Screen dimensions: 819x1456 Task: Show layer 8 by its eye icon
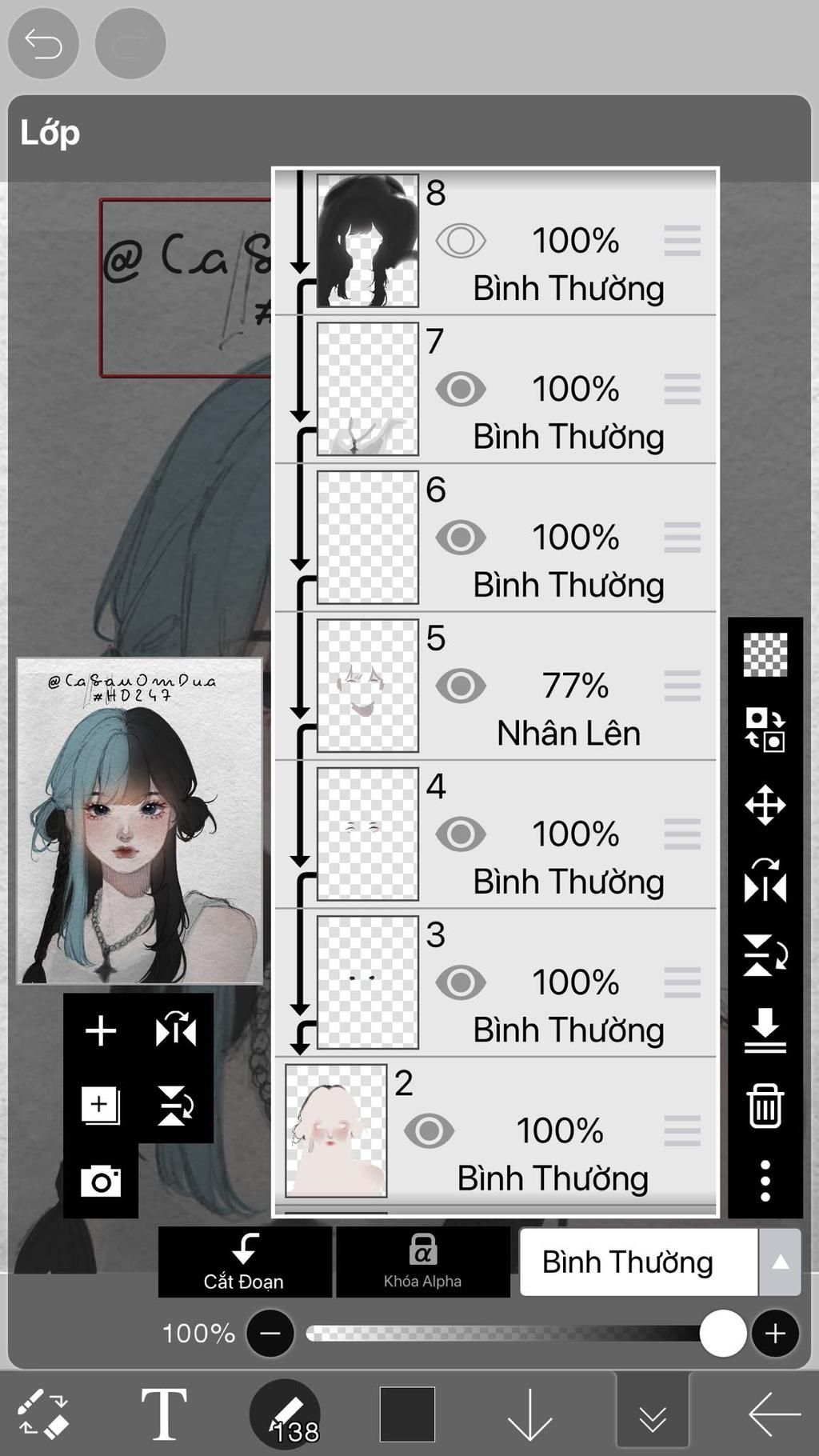(x=461, y=241)
